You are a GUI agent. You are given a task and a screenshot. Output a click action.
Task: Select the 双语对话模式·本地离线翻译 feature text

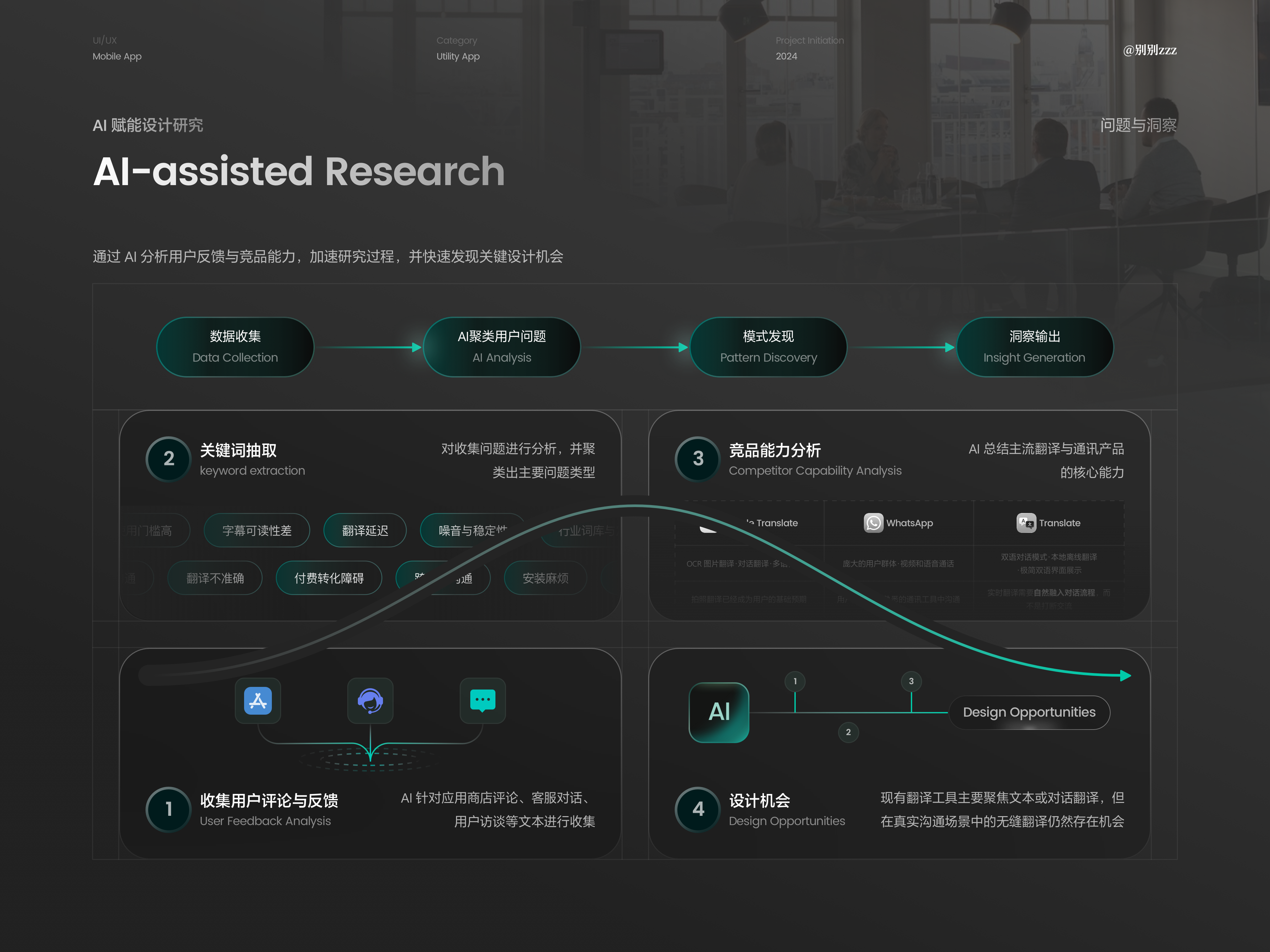[x=1049, y=557]
